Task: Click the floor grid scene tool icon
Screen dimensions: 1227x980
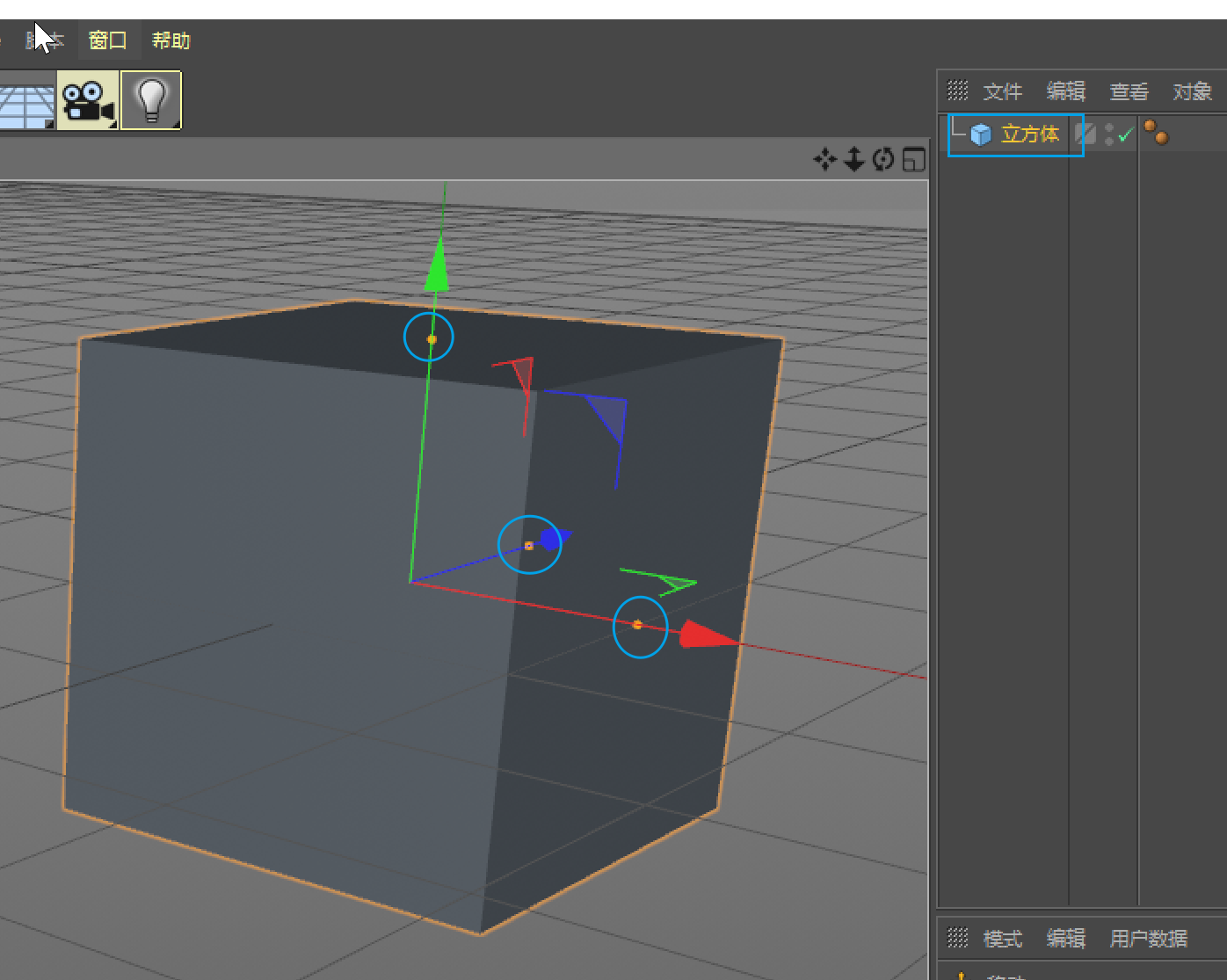Action: tap(26, 106)
